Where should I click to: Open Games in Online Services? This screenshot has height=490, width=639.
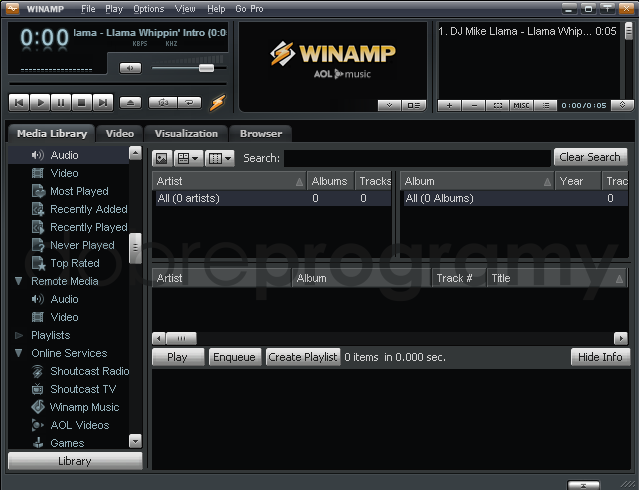pos(67,443)
